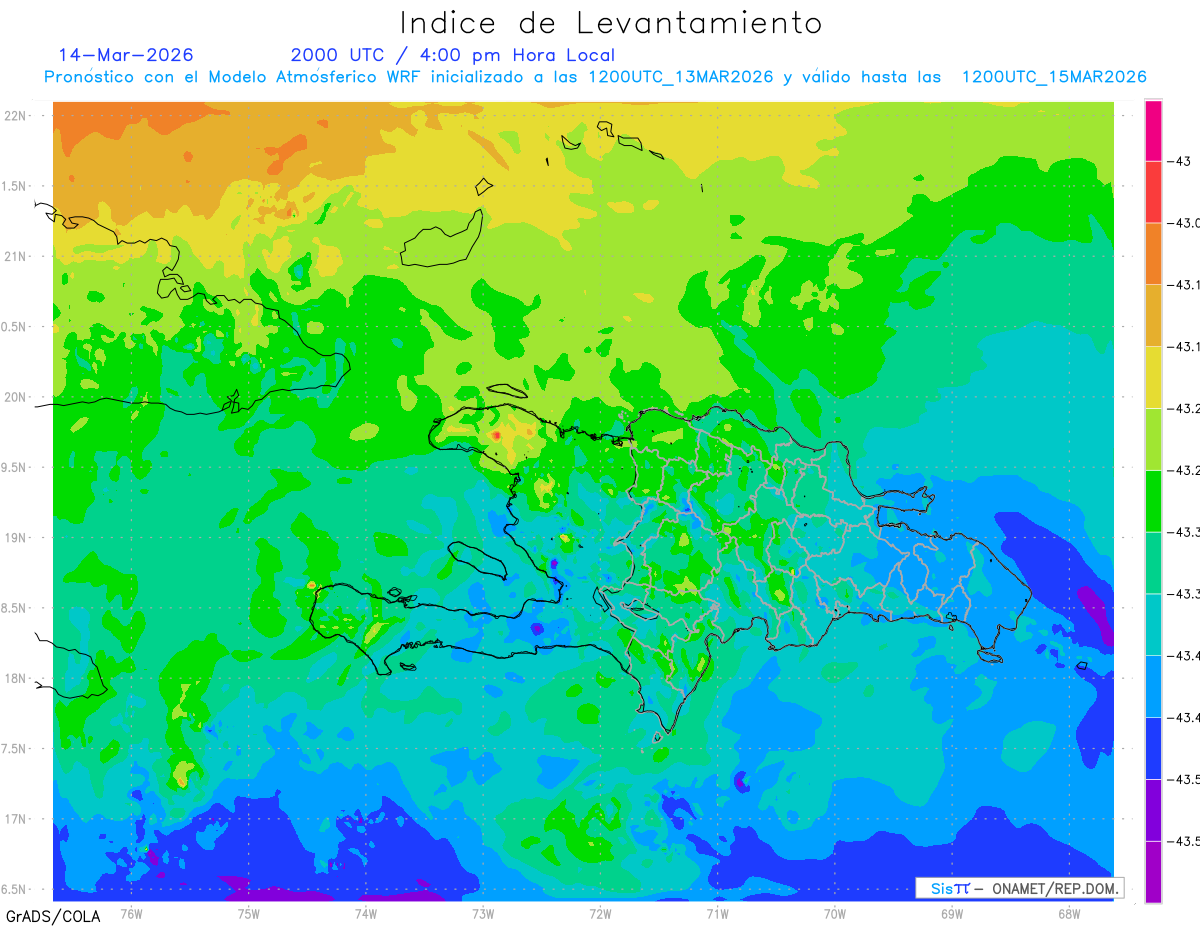The height and width of the screenshot is (927, 1200).
Task: Click the ONAMET/REP.DOM. attribution box
Action: click(1020, 888)
